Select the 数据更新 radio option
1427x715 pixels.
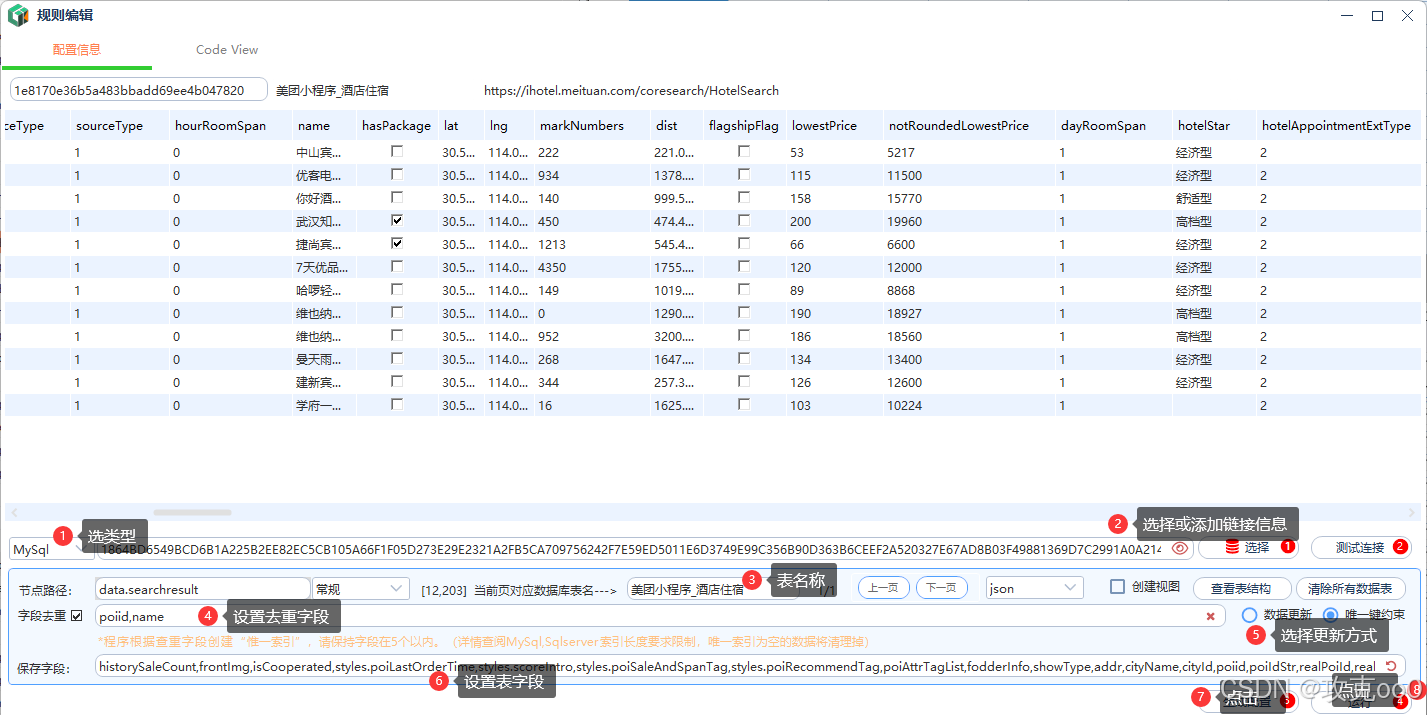click(1249, 615)
